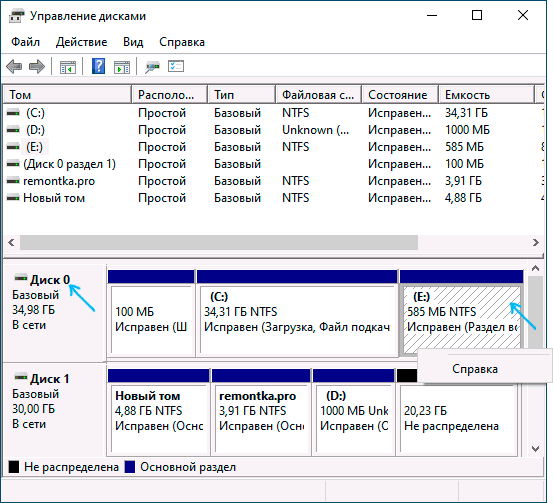Show or hide console tree icon
Screen dimensions: 553x503
click(68, 67)
